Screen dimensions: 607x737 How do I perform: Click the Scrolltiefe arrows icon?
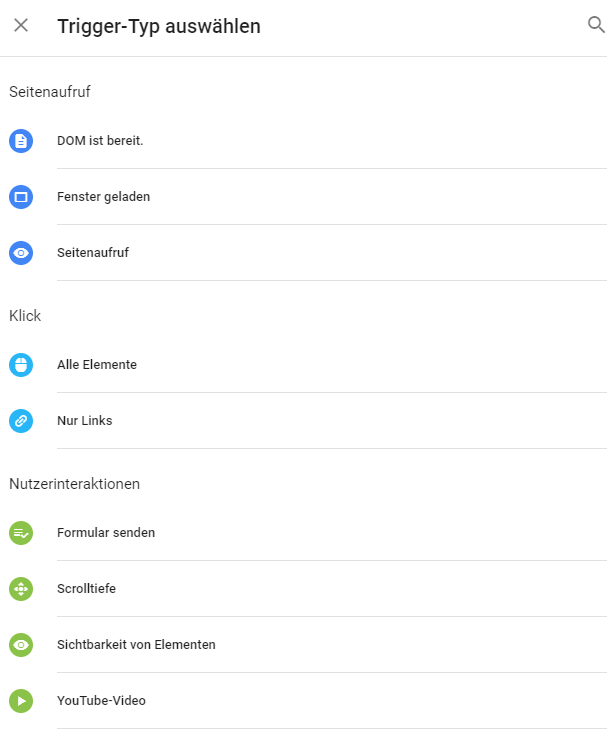21,589
